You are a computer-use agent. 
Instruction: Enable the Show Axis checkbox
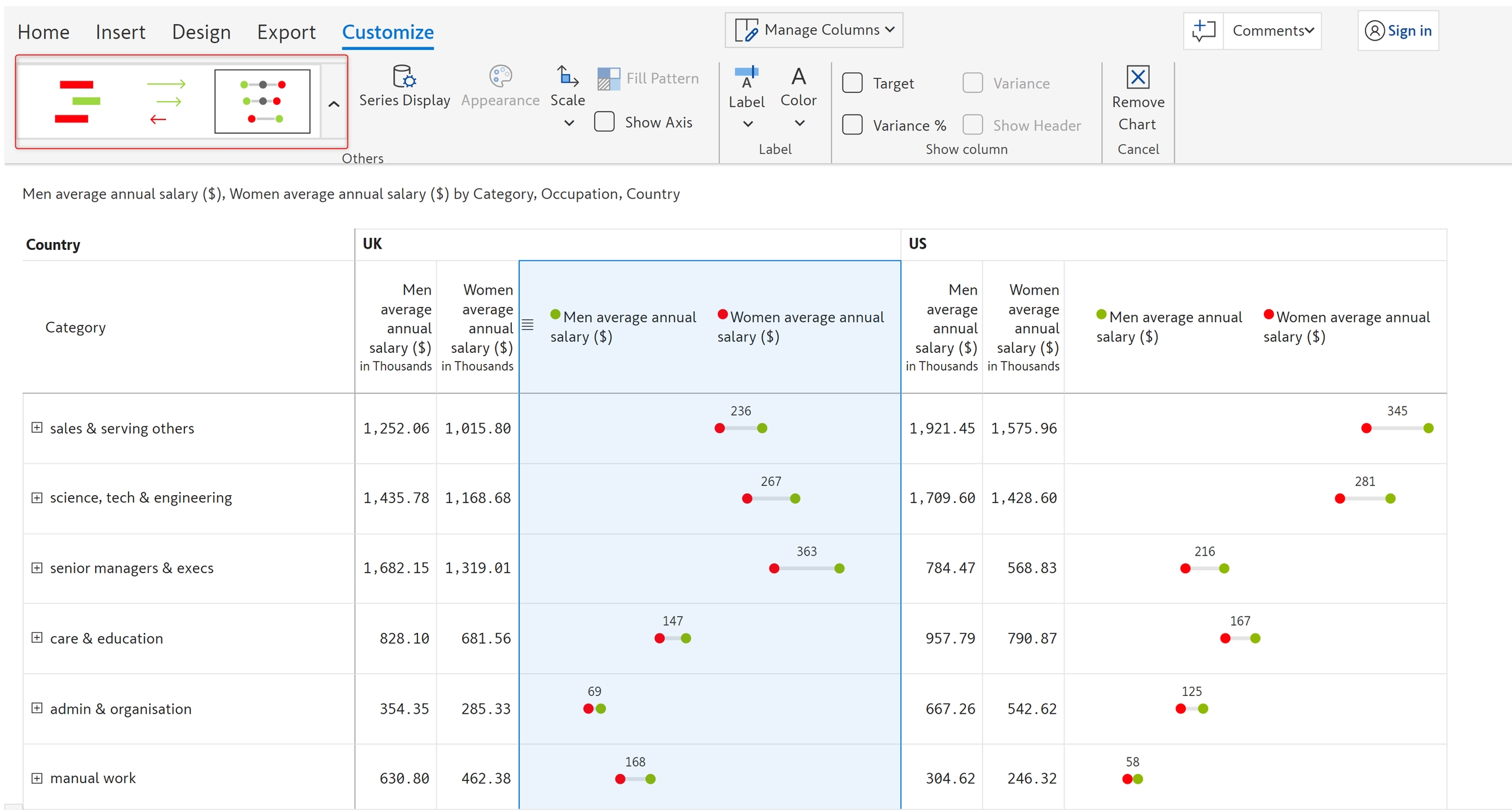coord(604,122)
